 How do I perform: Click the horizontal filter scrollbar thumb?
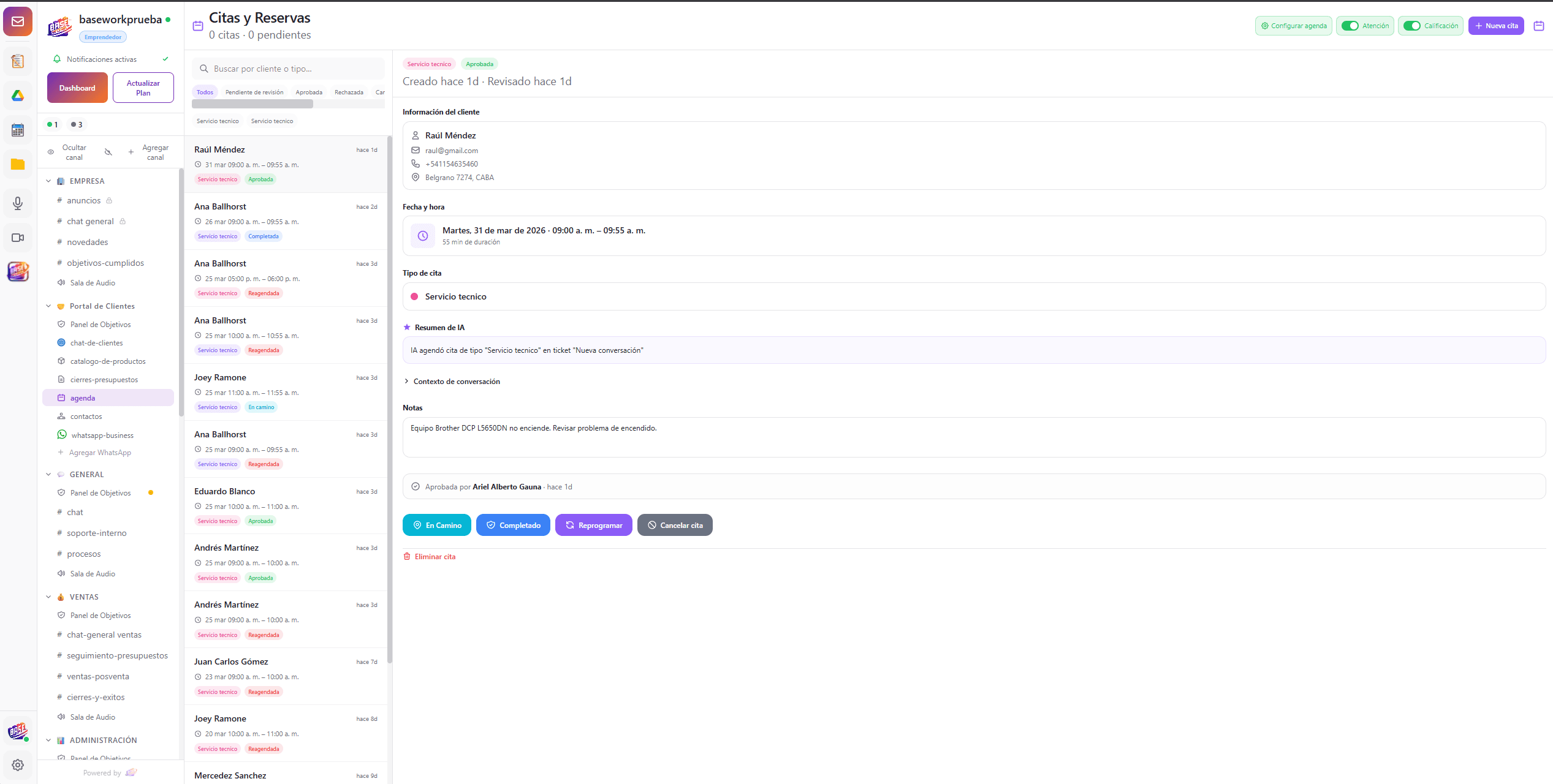[x=253, y=105]
